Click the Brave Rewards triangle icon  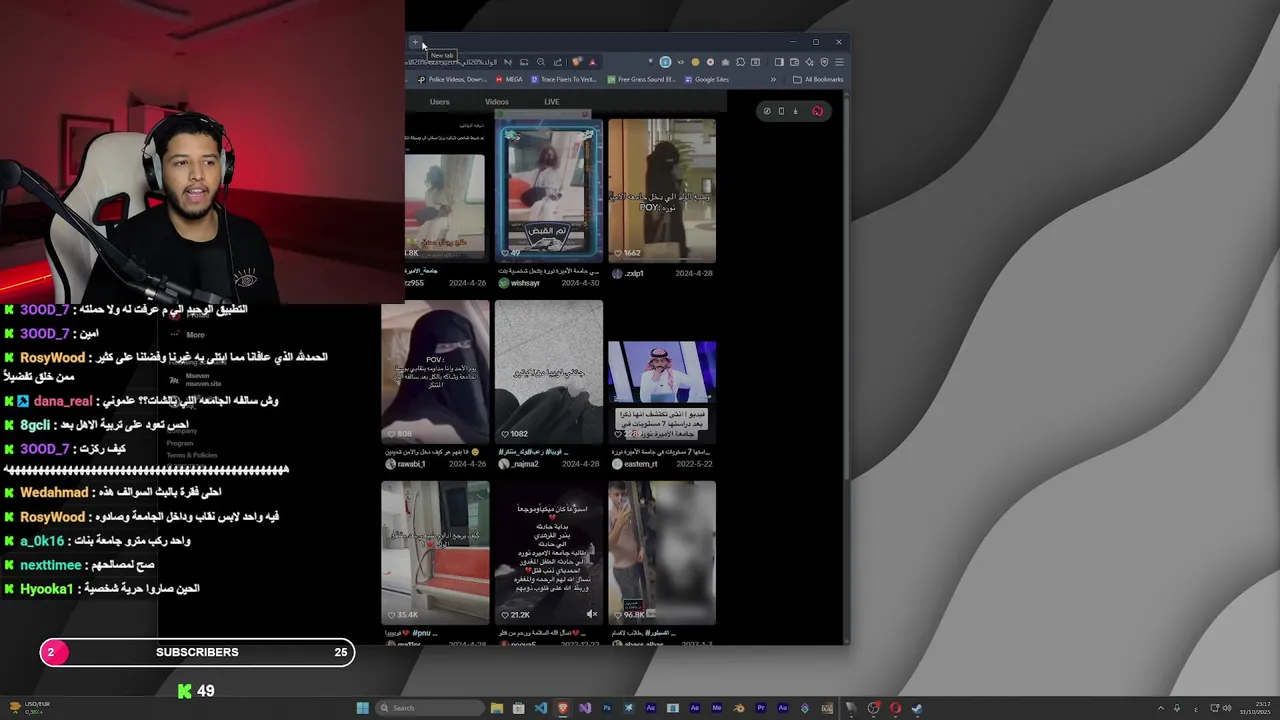pyautogui.click(x=593, y=62)
